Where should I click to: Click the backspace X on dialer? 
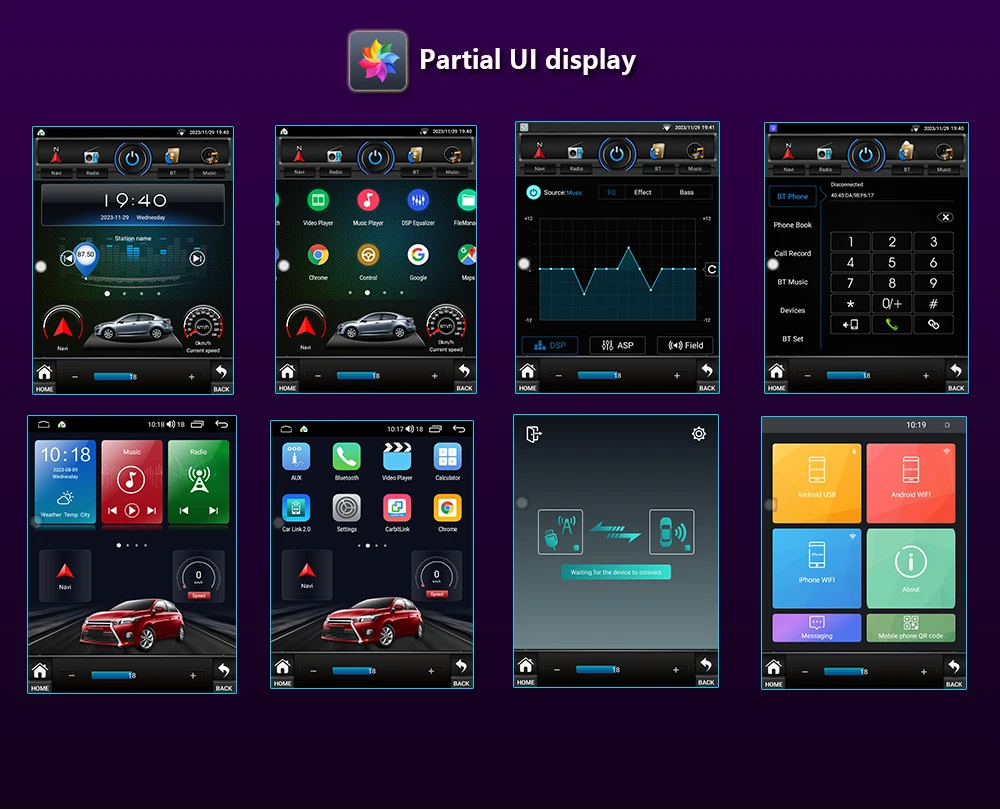(x=945, y=217)
